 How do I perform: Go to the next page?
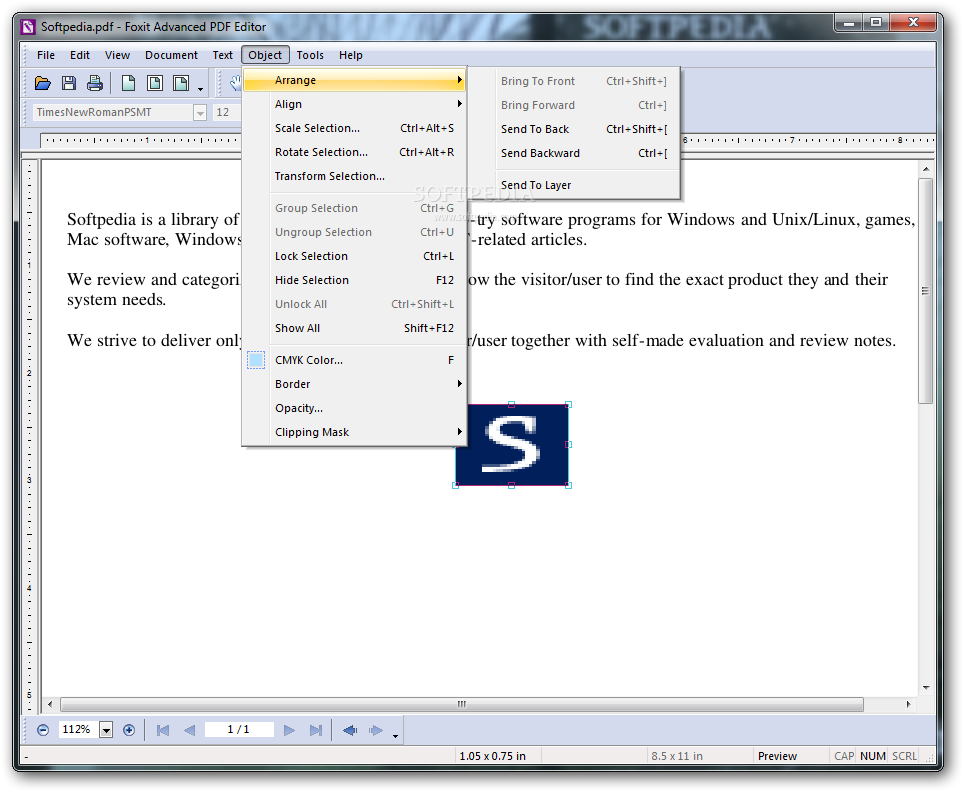[289, 730]
